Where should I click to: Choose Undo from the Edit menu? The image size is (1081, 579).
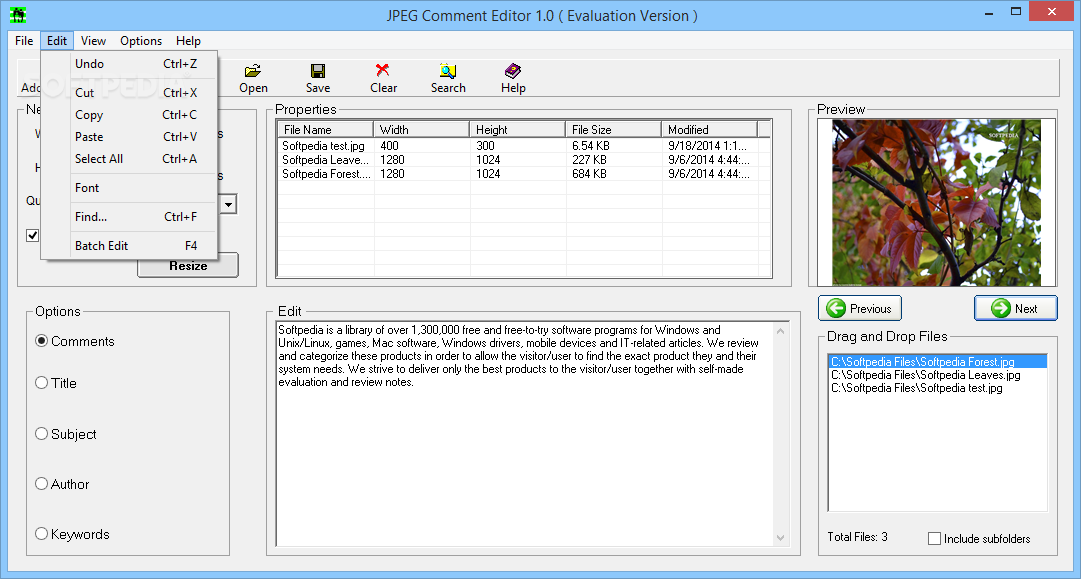coord(130,63)
